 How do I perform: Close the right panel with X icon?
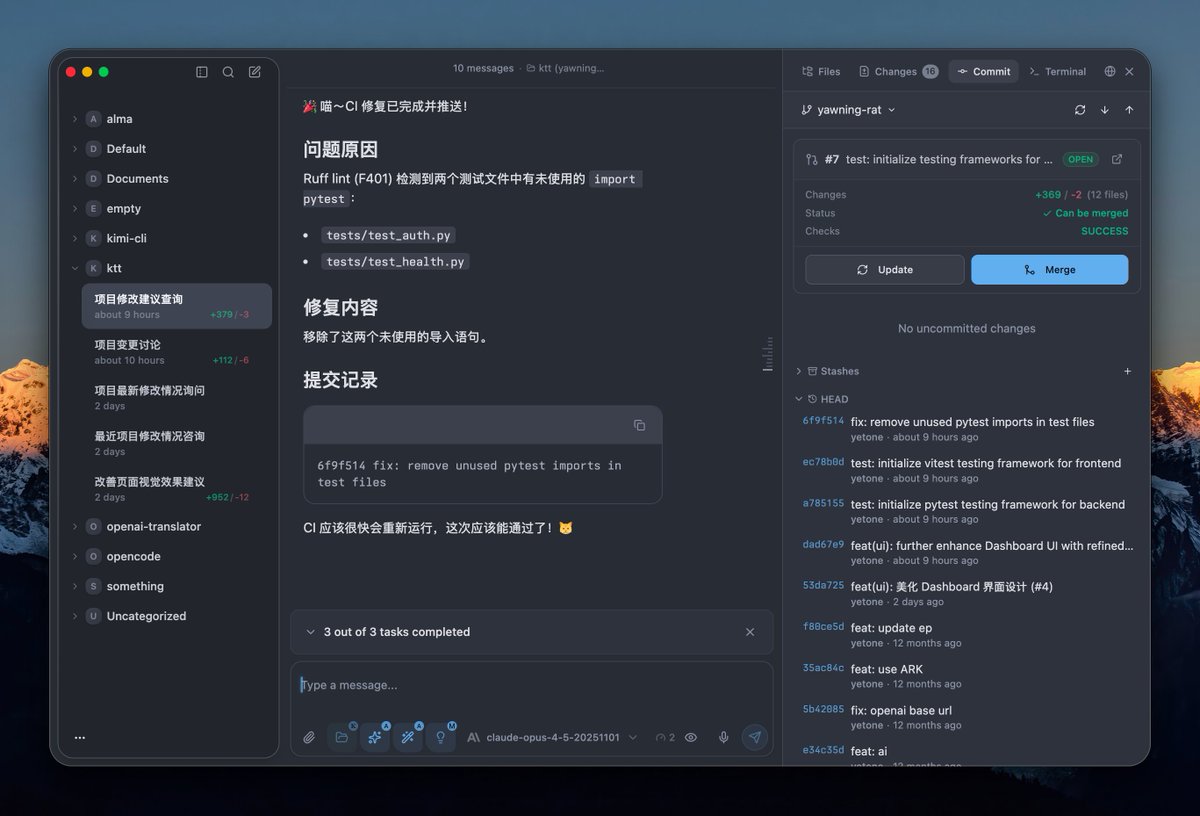[1129, 72]
